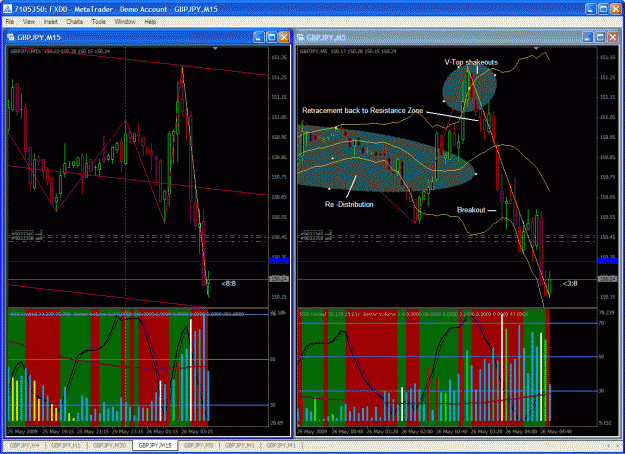Close the GBPJPY,M5 chart window
Viewport: 625px width, 454px height.
tap(613, 37)
